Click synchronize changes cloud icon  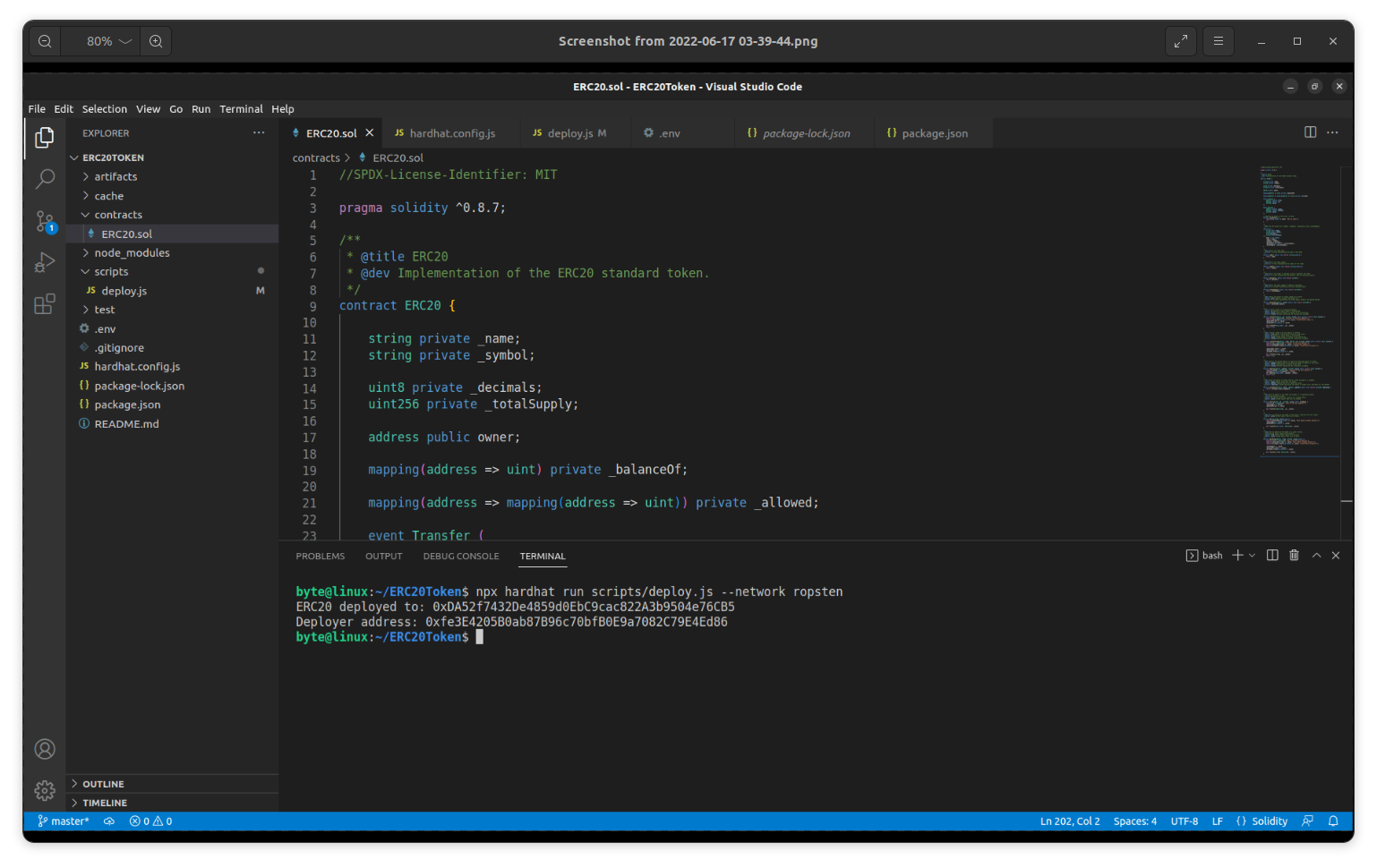click(x=109, y=821)
